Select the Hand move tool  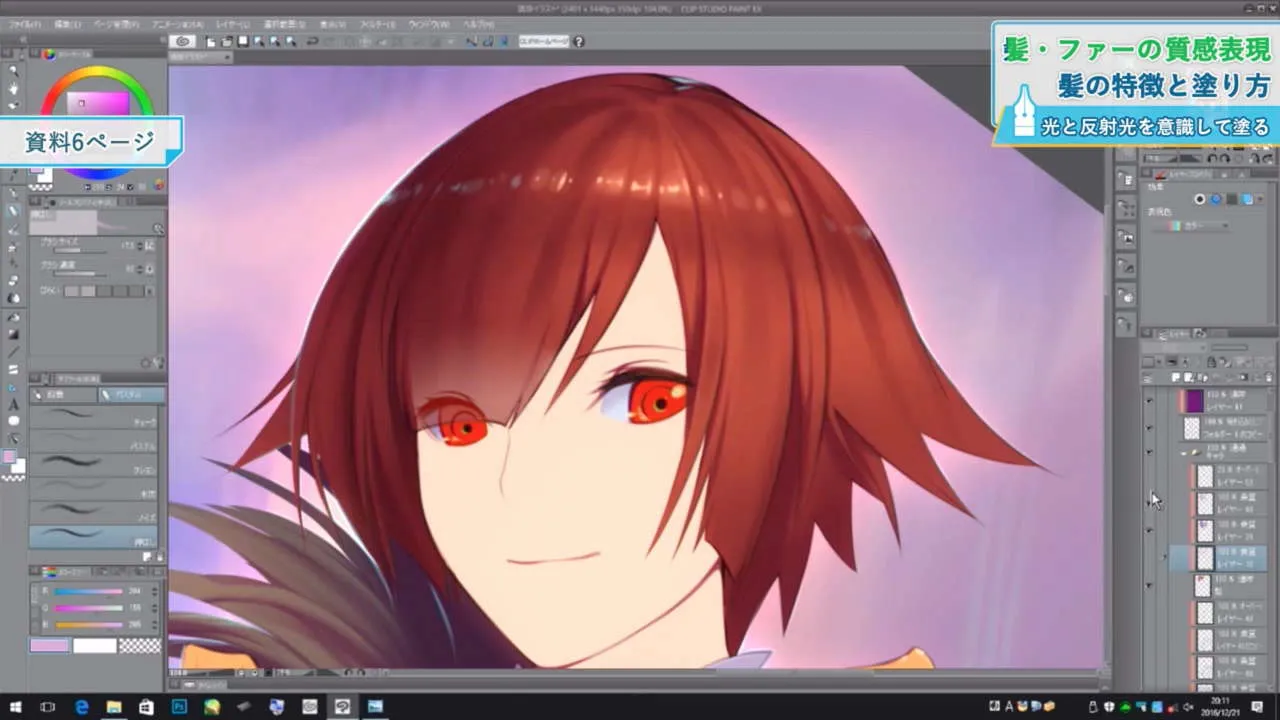pos(13,88)
